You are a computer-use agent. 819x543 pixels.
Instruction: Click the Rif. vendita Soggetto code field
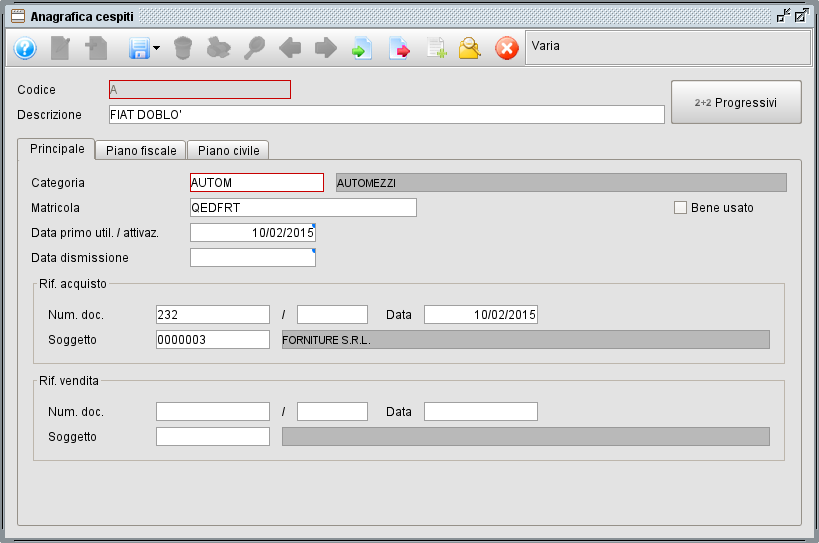tap(213, 437)
